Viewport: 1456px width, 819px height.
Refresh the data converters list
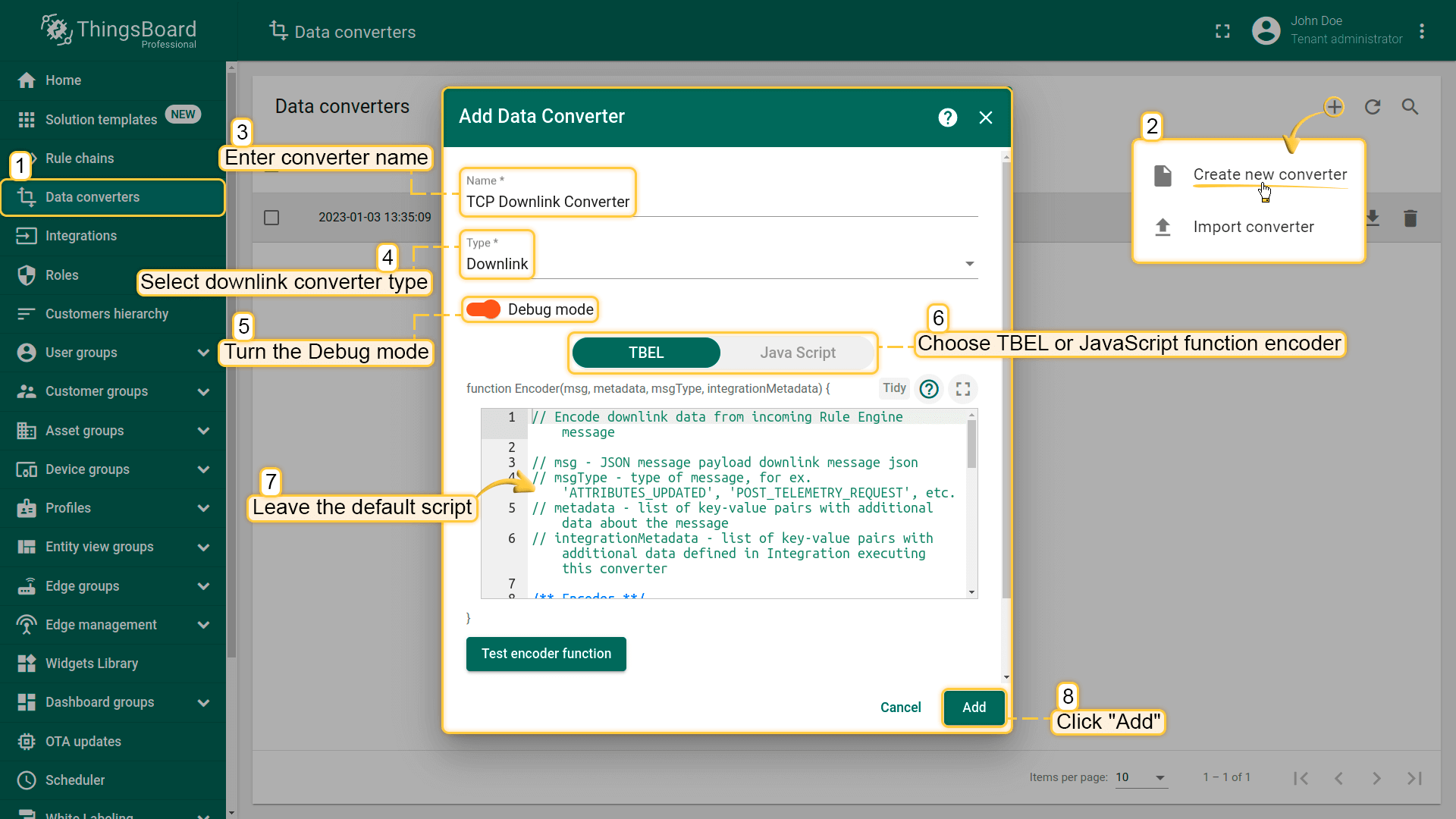pyautogui.click(x=1373, y=107)
